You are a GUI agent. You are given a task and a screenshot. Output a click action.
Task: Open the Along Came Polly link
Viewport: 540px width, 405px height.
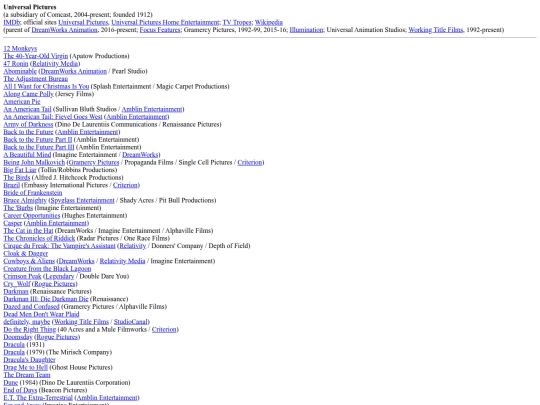[x=29, y=94]
